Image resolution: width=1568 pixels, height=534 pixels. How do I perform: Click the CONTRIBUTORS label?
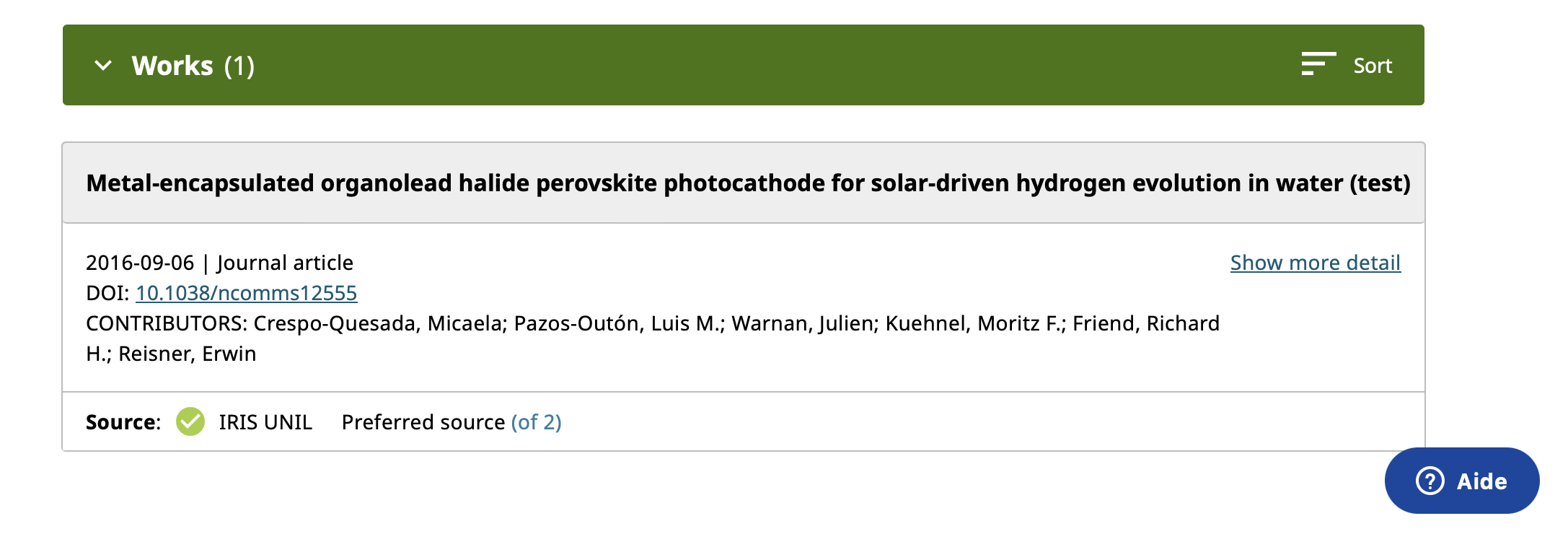pyautogui.click(x=167, y=323)
